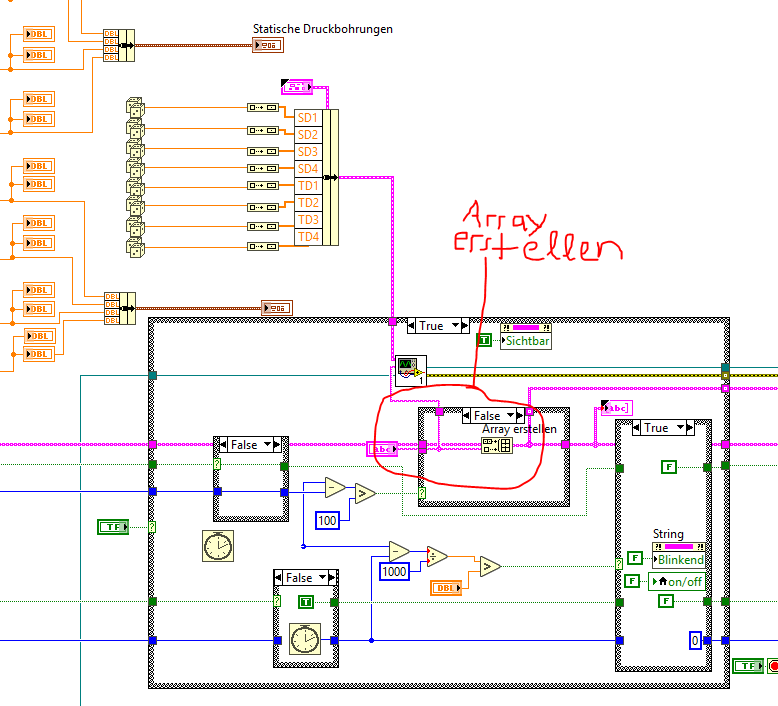Toggle the F constant wired to Blinkend
778x706 pixels.
pyautogui.click(x=635, y=558)
